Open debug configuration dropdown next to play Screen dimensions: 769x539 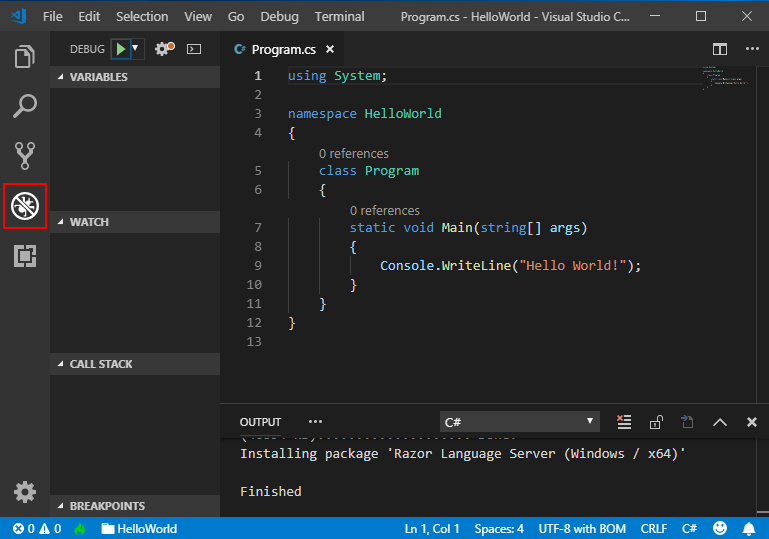point(136,48)
